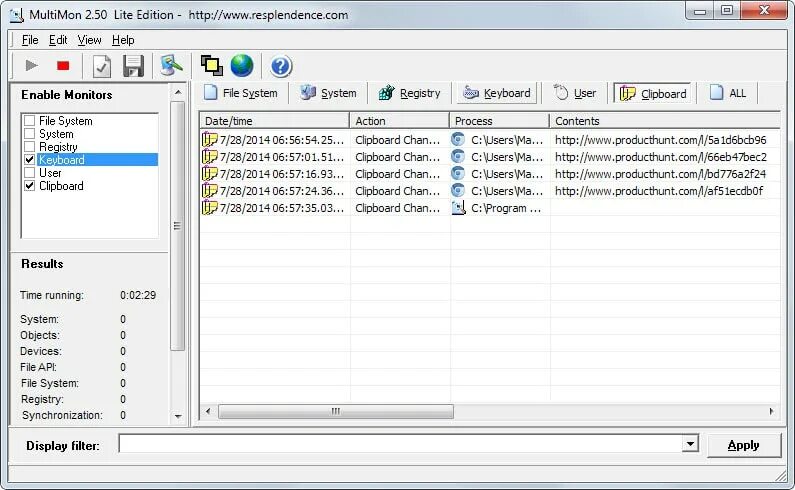The width and height of the screenshot is (795, 490).
Task: Click the C:\Program process cell
Action: [x=499, y=208]
